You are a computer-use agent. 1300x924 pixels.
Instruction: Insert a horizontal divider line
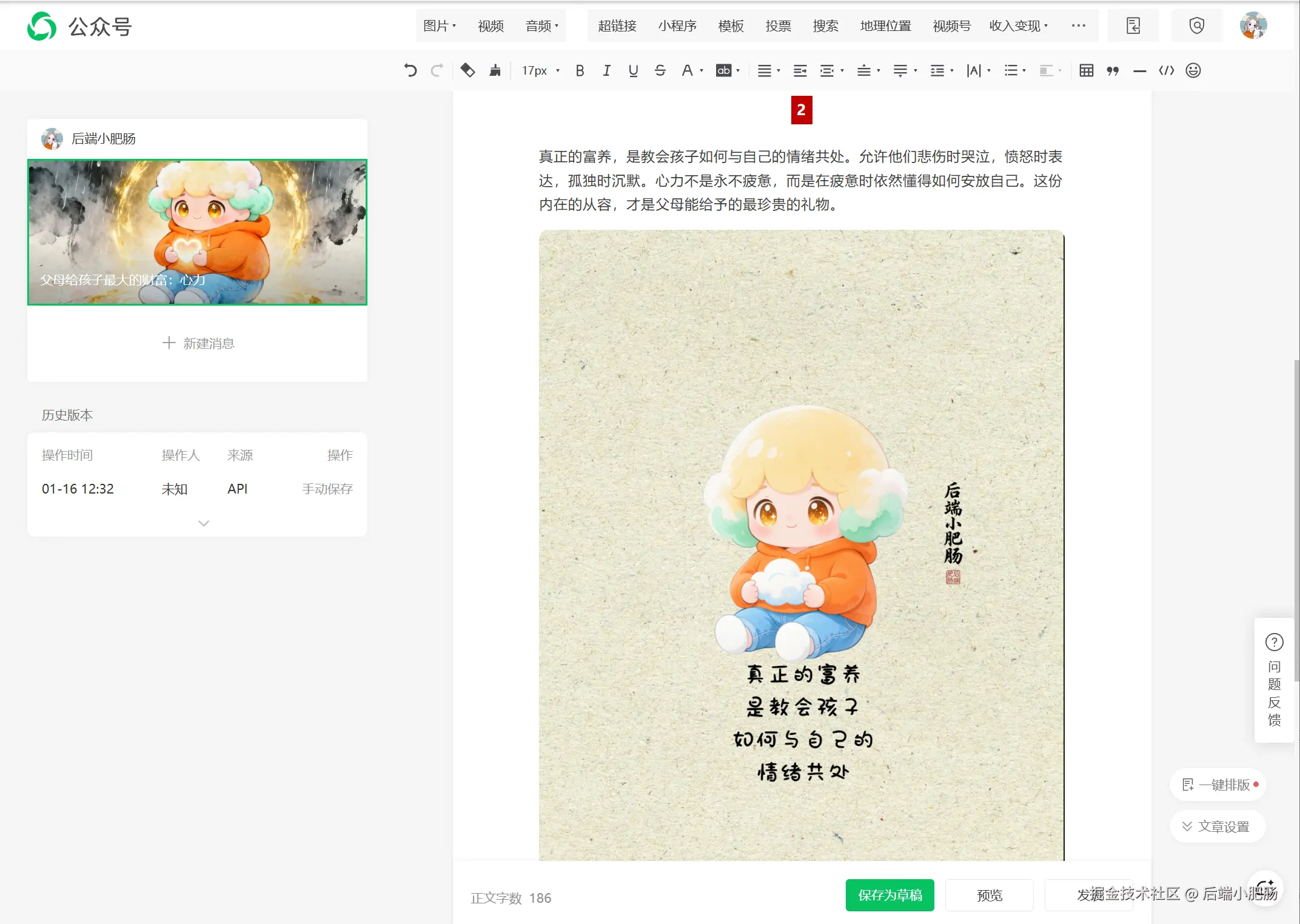click(x=1139, y=70)
